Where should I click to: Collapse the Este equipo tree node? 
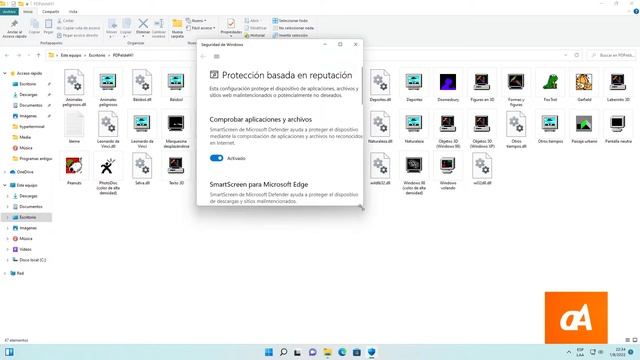click(5, 185)
